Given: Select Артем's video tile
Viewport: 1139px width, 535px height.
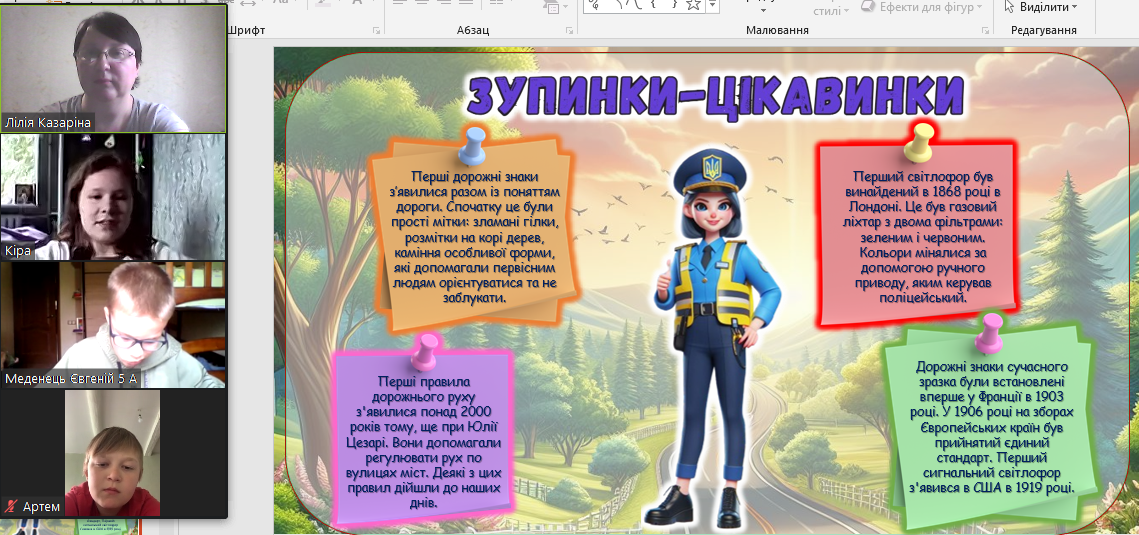Looking at the screenshot, I should 113,453.
